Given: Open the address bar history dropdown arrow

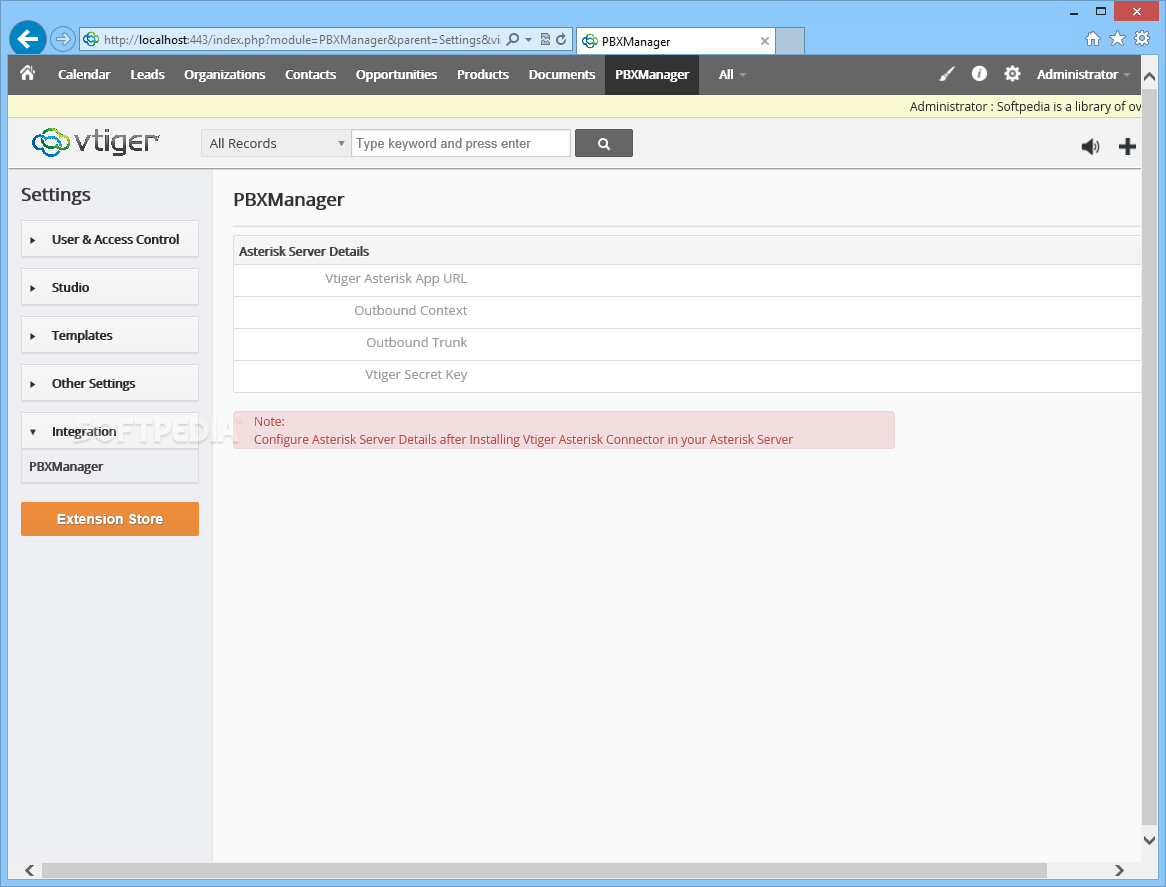Looking at the screenshot, I should click(529, 39).
